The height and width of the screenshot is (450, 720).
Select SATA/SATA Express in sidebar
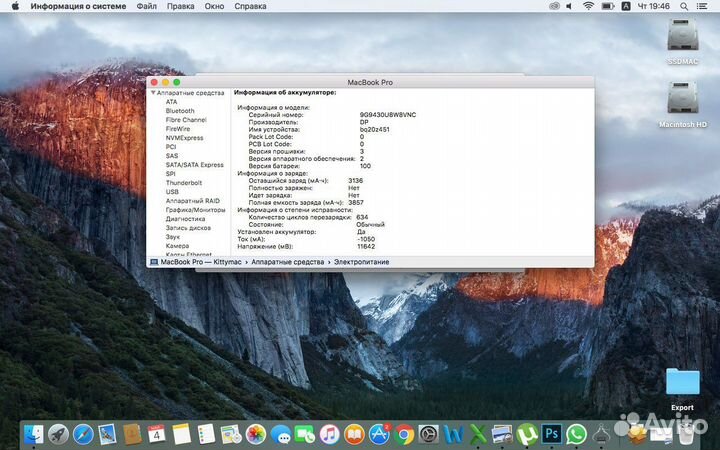195,165
